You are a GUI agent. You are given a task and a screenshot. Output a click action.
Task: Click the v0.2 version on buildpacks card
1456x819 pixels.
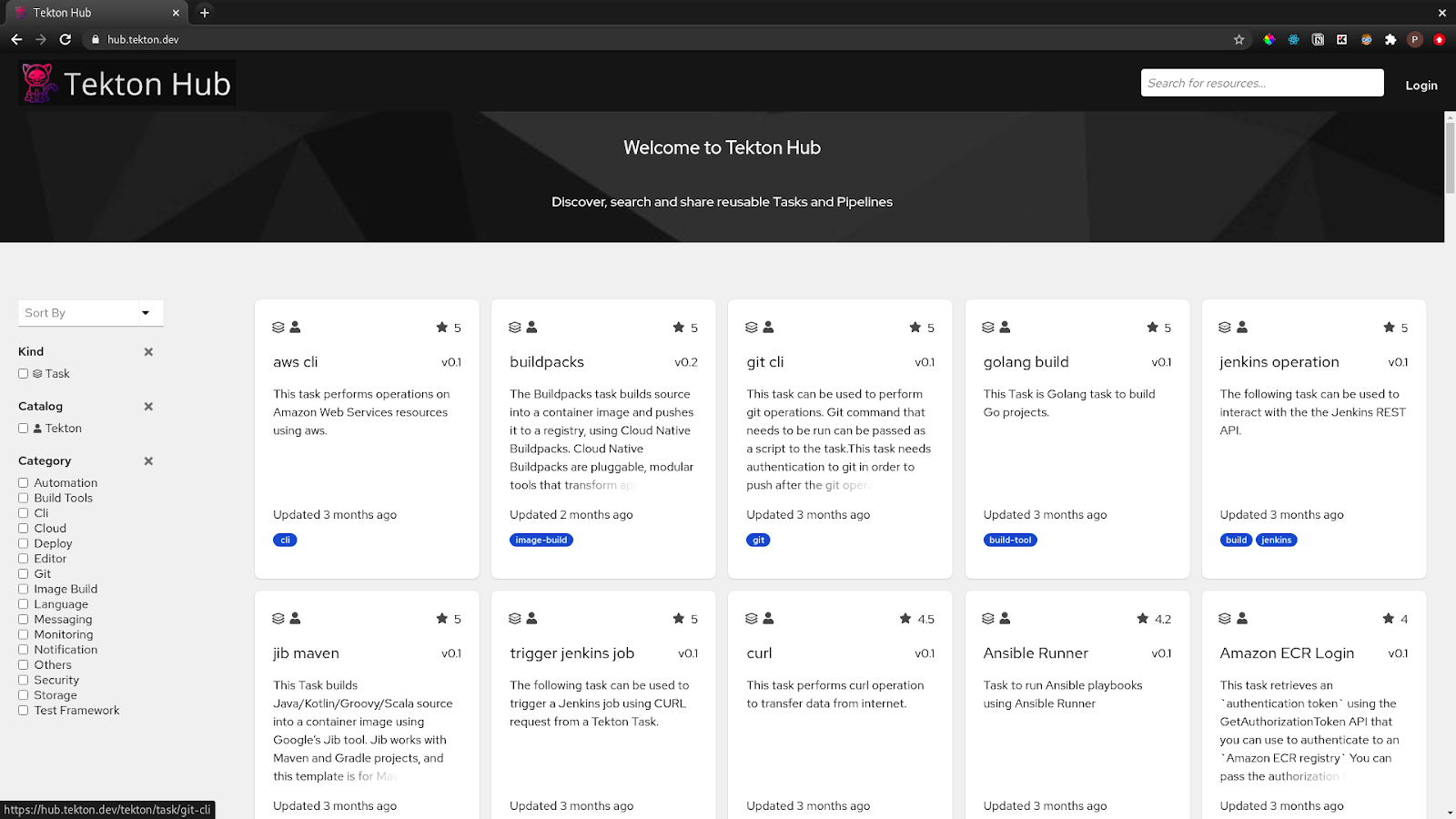[686, 362]
